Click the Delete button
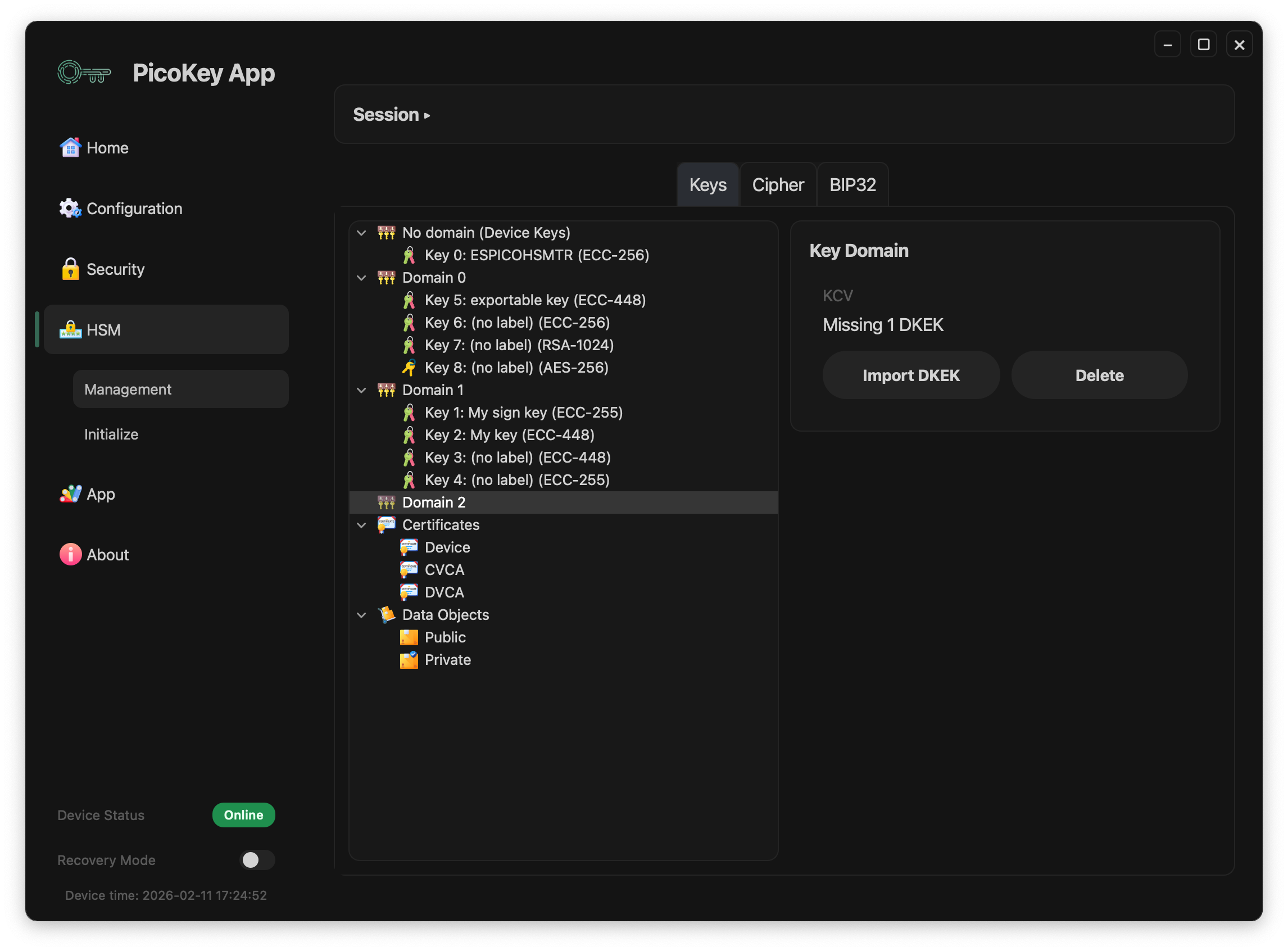This screenshot has height=951, width=1288. pos(1099,375)
